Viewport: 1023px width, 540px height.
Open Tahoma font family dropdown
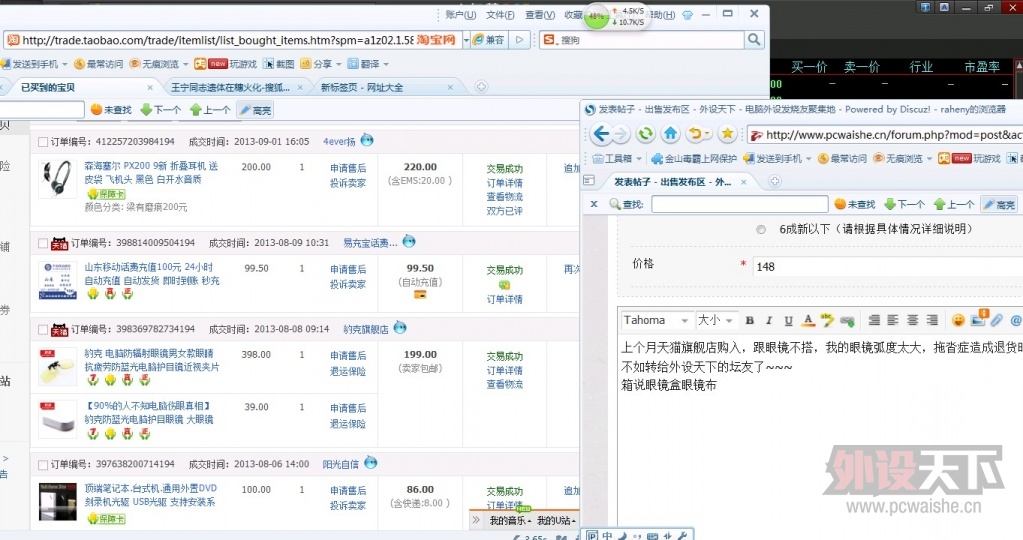(x=656, y=320)
